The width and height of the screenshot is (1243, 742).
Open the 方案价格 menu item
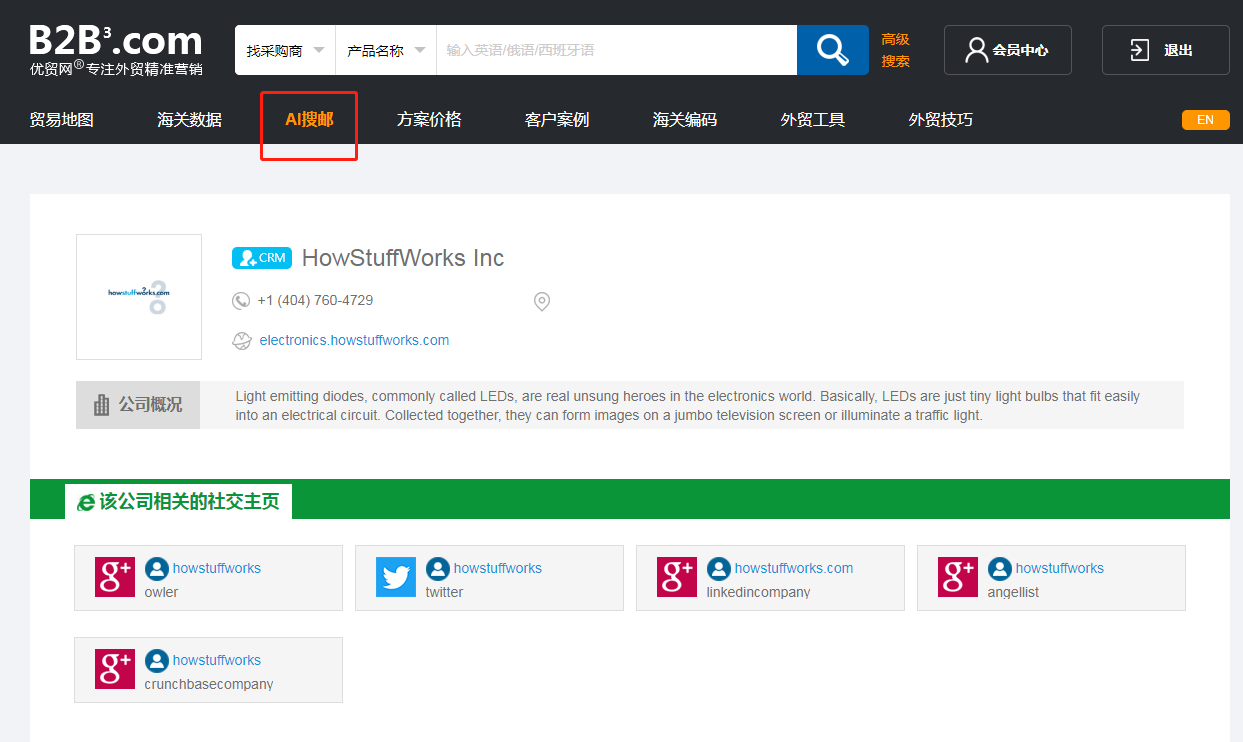pyautogui.click(x=429, y=120)
